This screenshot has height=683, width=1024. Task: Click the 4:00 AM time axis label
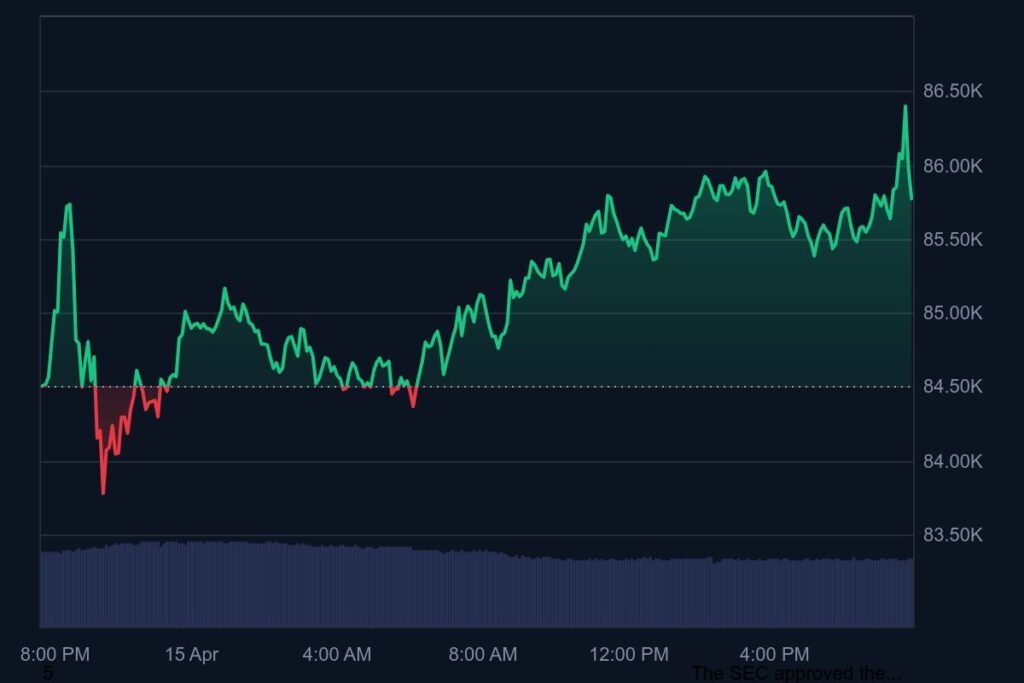click(x=336, y=654)
